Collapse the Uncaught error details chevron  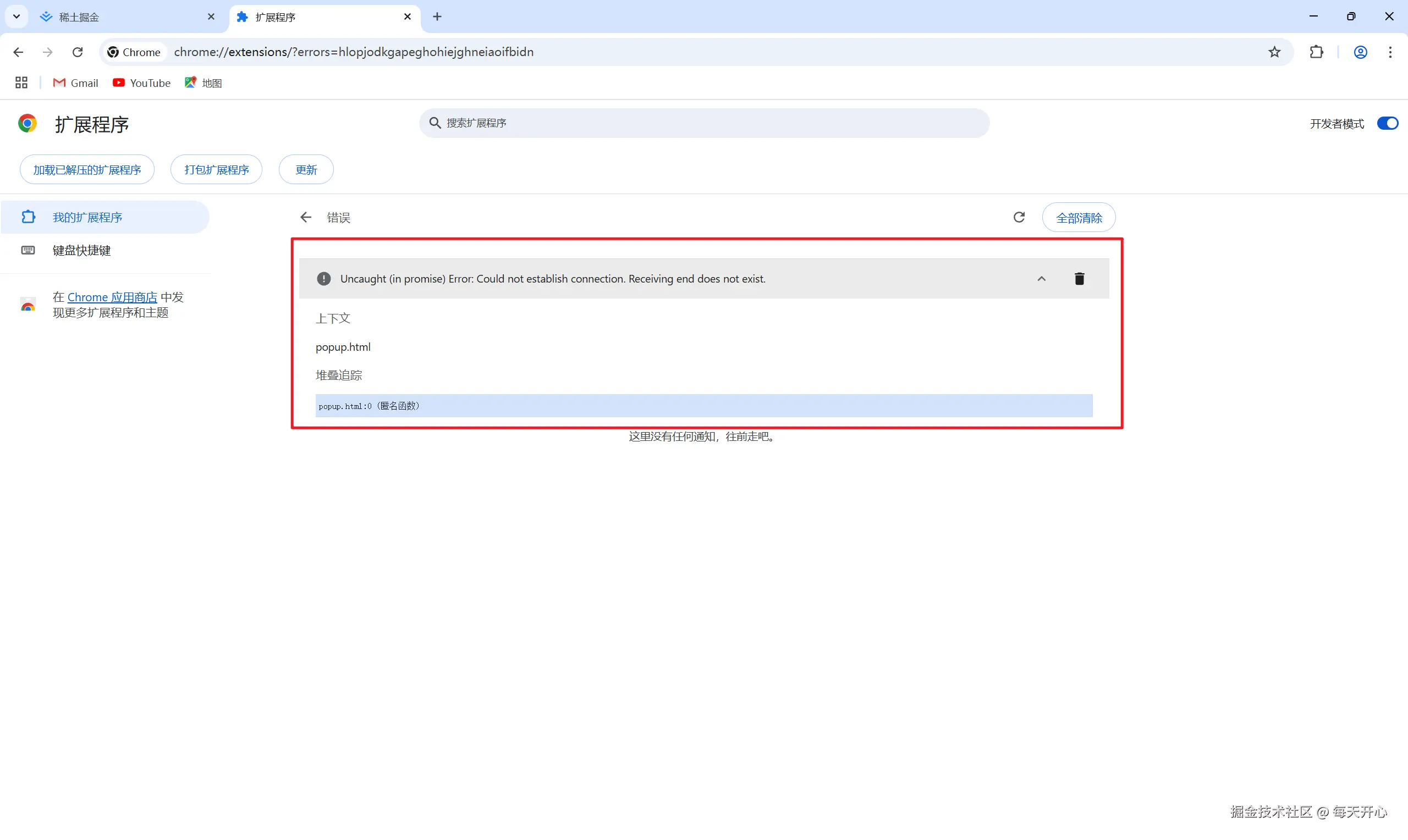click(x=1041, y=279)
